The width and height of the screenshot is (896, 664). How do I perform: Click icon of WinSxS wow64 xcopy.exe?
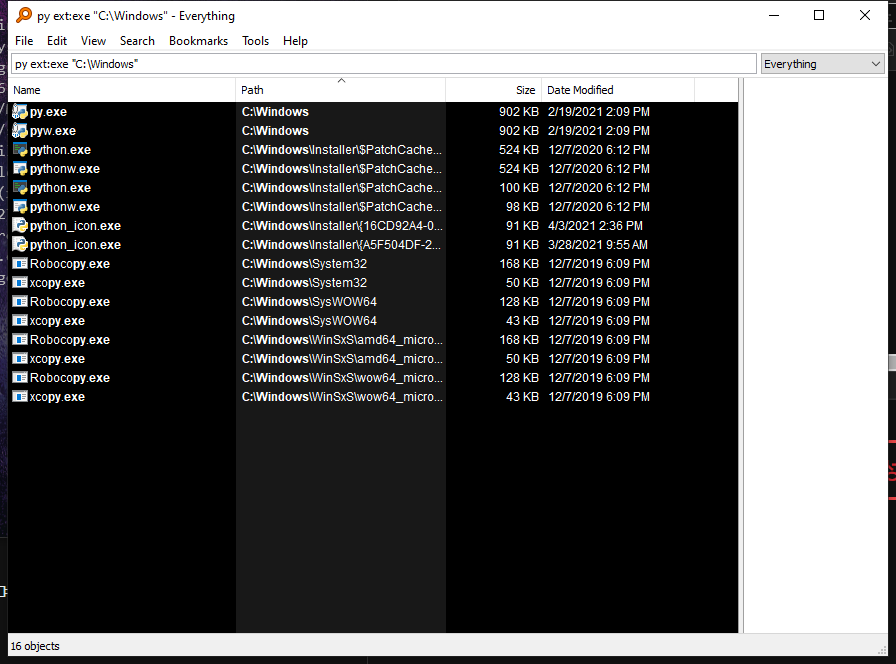point(20,397)
